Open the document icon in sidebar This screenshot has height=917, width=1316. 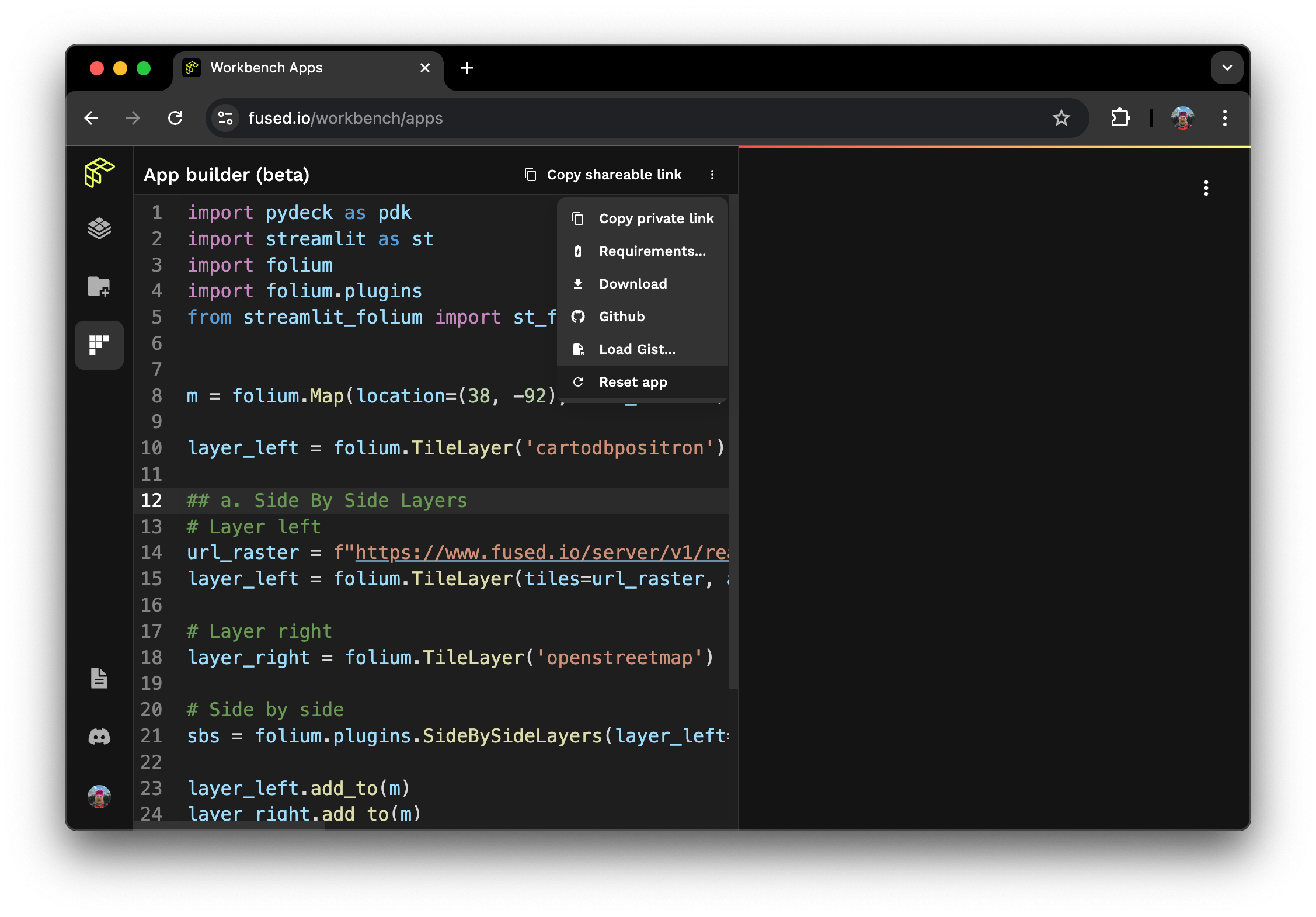coord(99,678)
